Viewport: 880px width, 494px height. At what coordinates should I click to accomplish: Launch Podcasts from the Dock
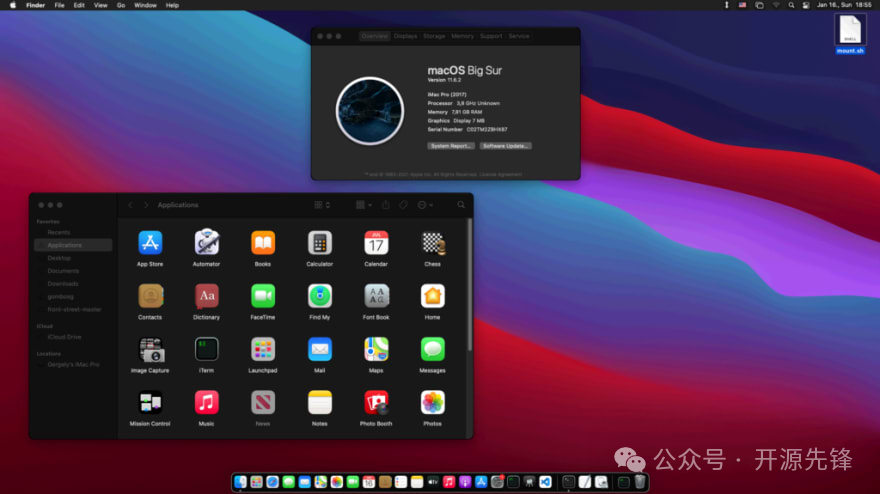(x=465, y=482)
